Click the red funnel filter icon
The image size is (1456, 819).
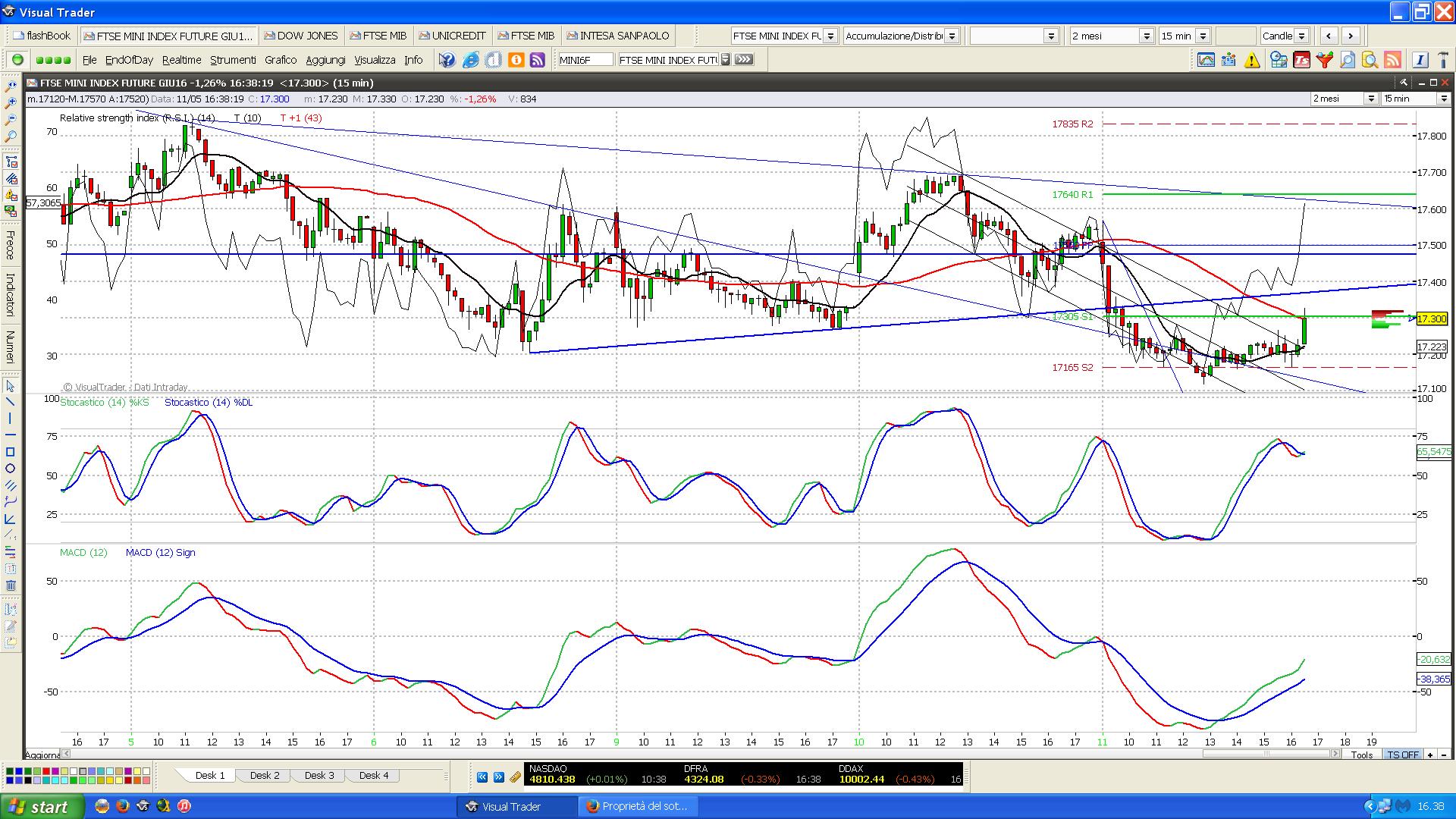[x=1324, y=60]
